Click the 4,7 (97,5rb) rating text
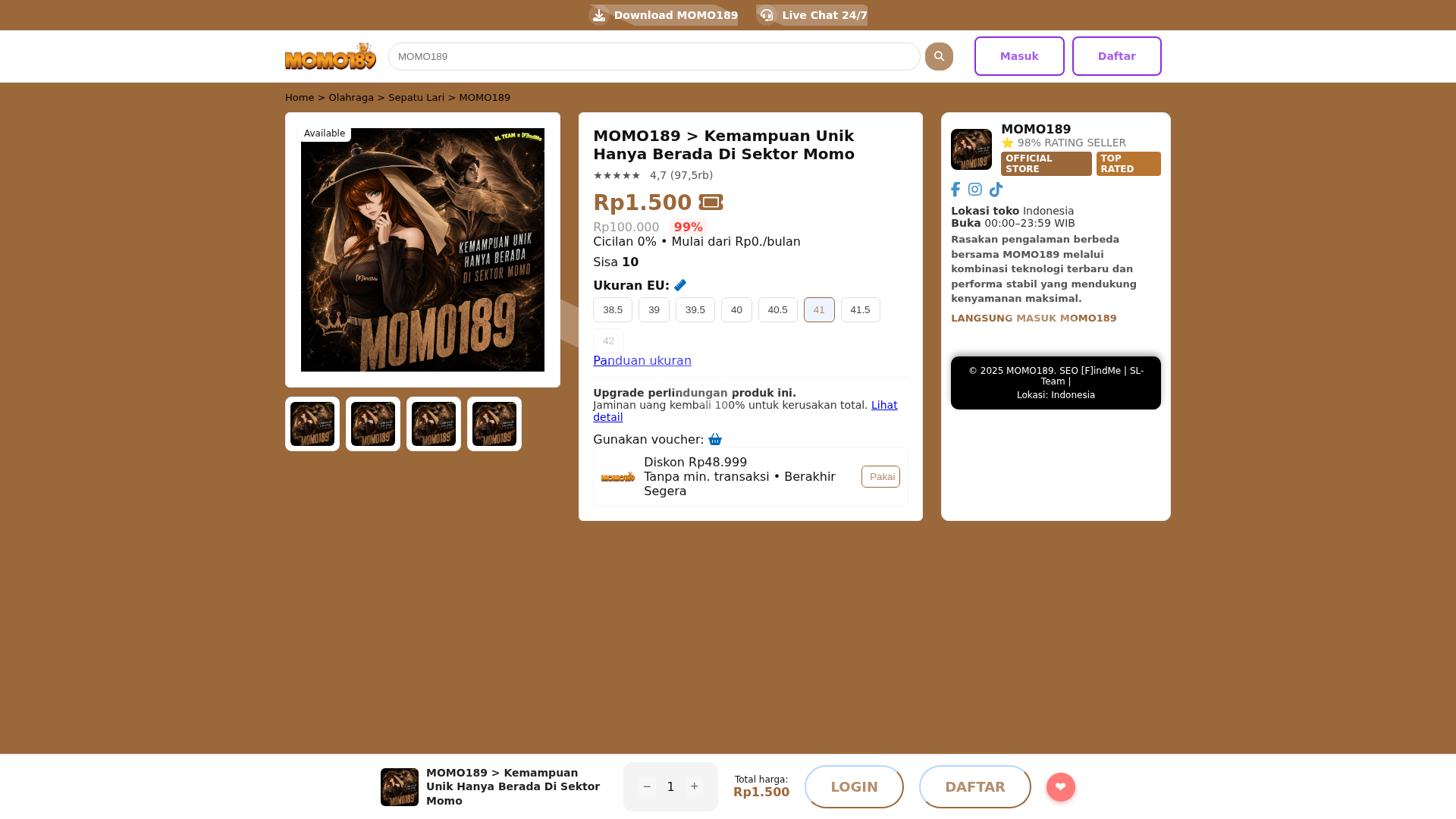 click(681, 175)
